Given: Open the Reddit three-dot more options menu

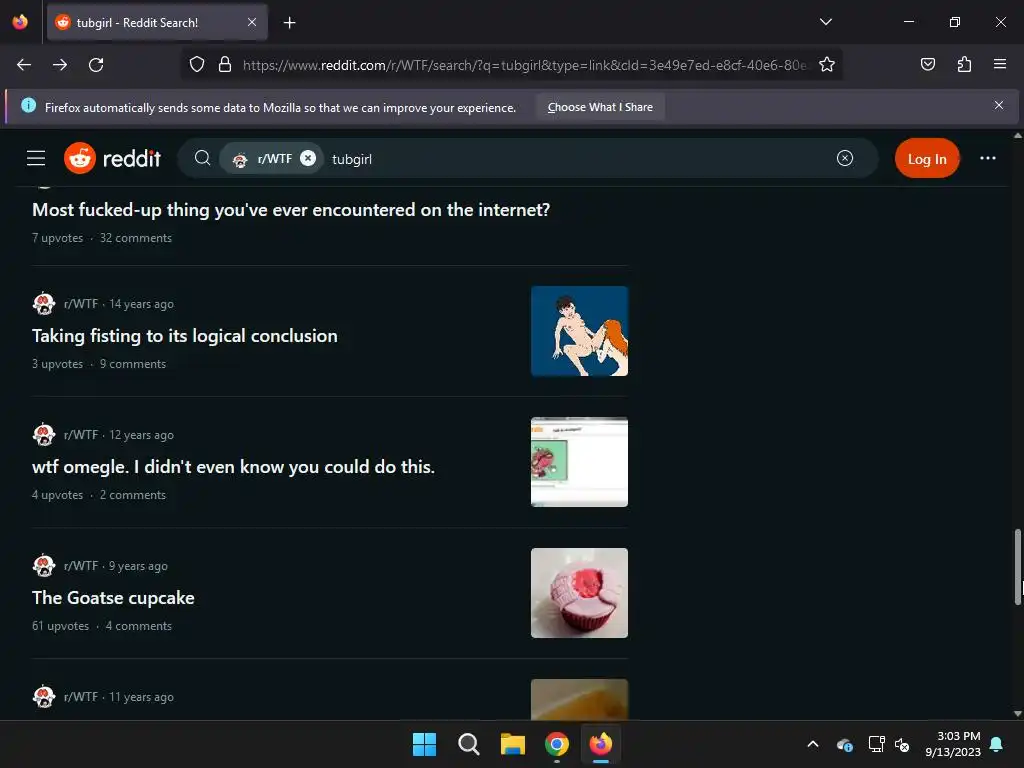Looking at the screenshot, I should (987, 158).
